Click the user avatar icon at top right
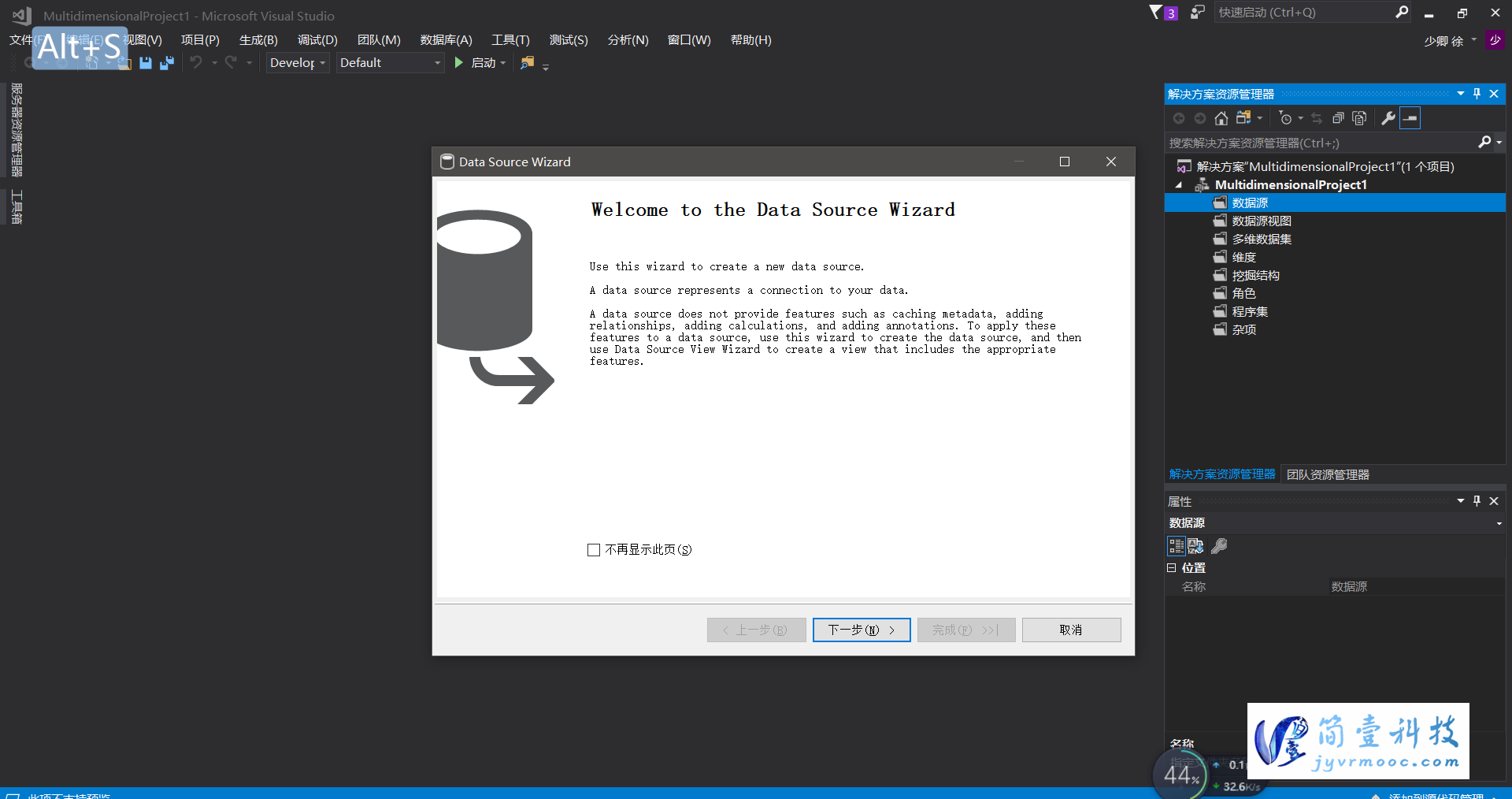This screenshot has height=799, width=1512. [x=1495, y=39]
